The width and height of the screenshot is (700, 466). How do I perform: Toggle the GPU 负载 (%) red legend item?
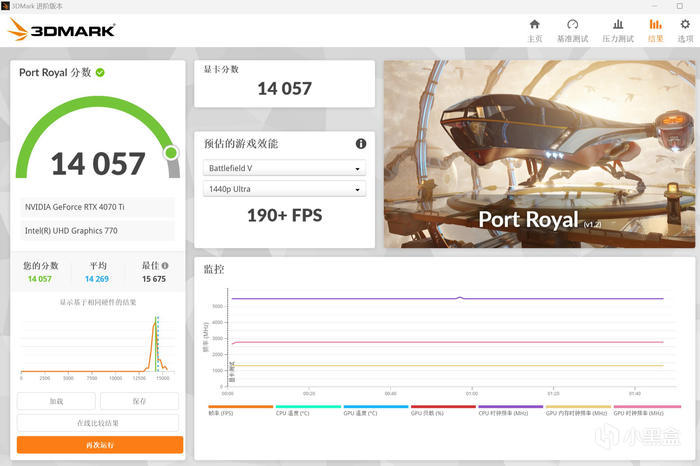(x=443, y=410)
